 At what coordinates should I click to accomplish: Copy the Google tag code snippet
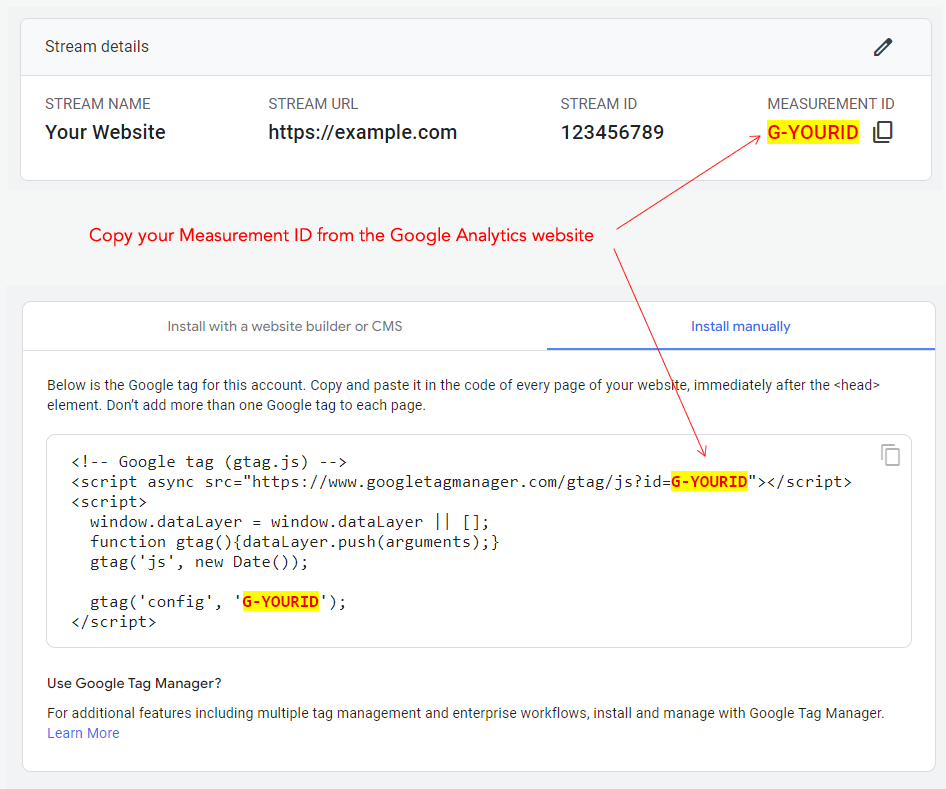click(x=890, y=455)
